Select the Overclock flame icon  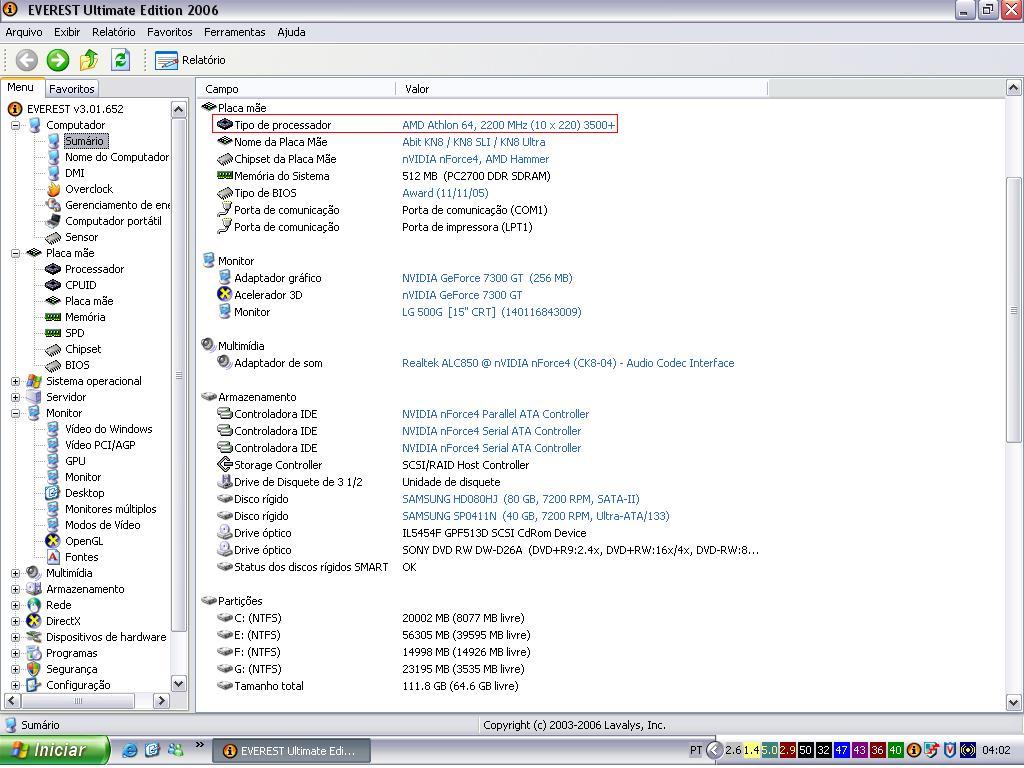tap(54, 189)
